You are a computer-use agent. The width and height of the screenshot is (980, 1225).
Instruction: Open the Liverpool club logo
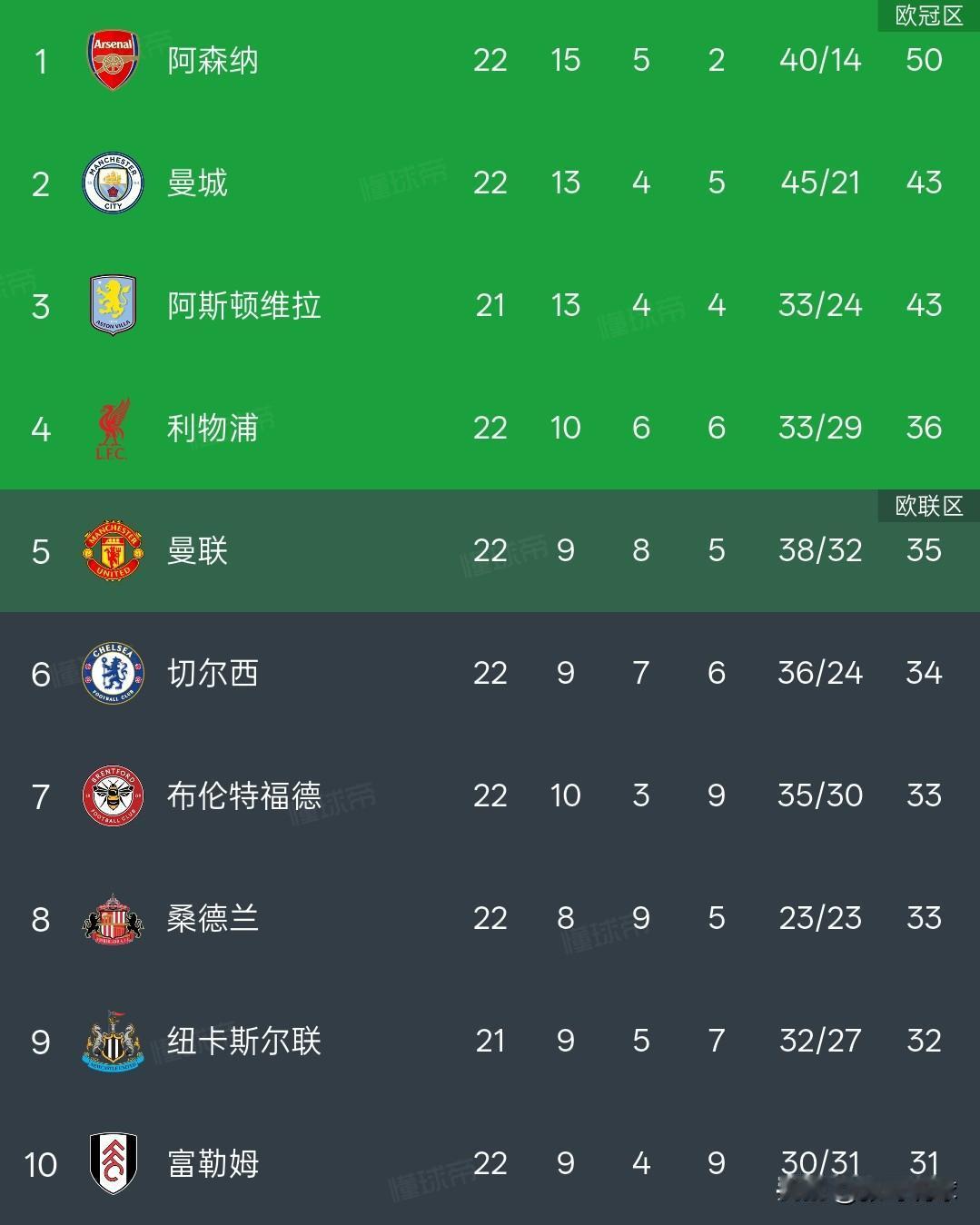[x=112, y=428]
